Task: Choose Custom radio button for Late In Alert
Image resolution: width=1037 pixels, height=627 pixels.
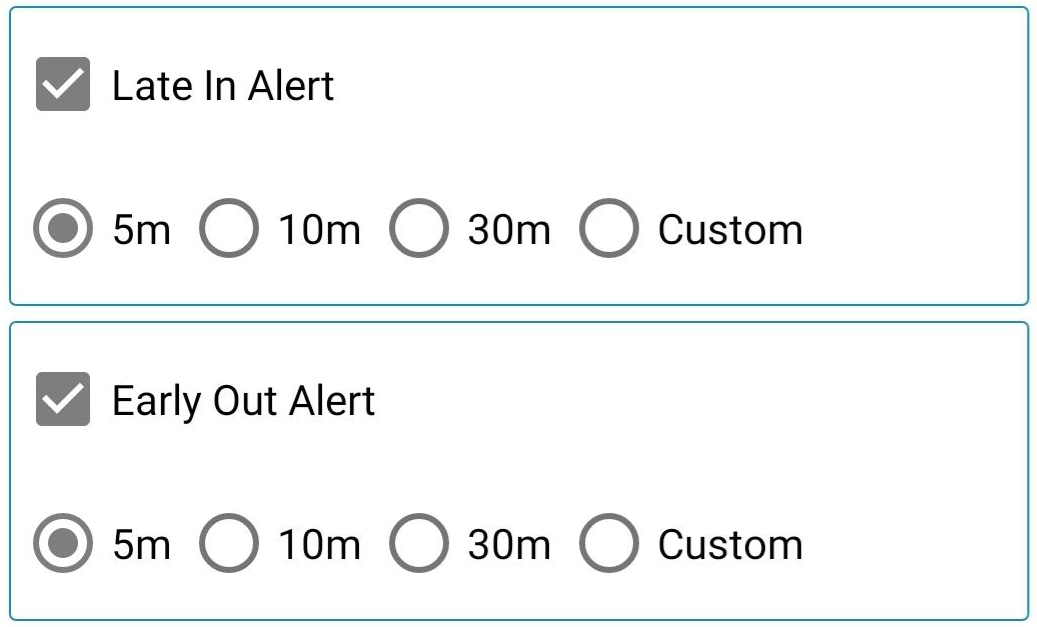Action: tap(608, 230)
